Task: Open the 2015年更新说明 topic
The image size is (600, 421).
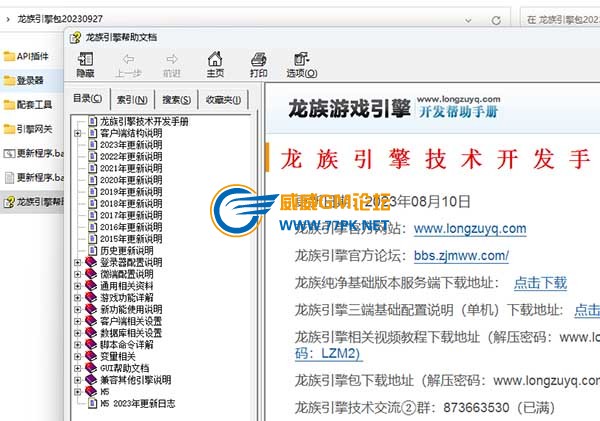Action: click(131, 239)
